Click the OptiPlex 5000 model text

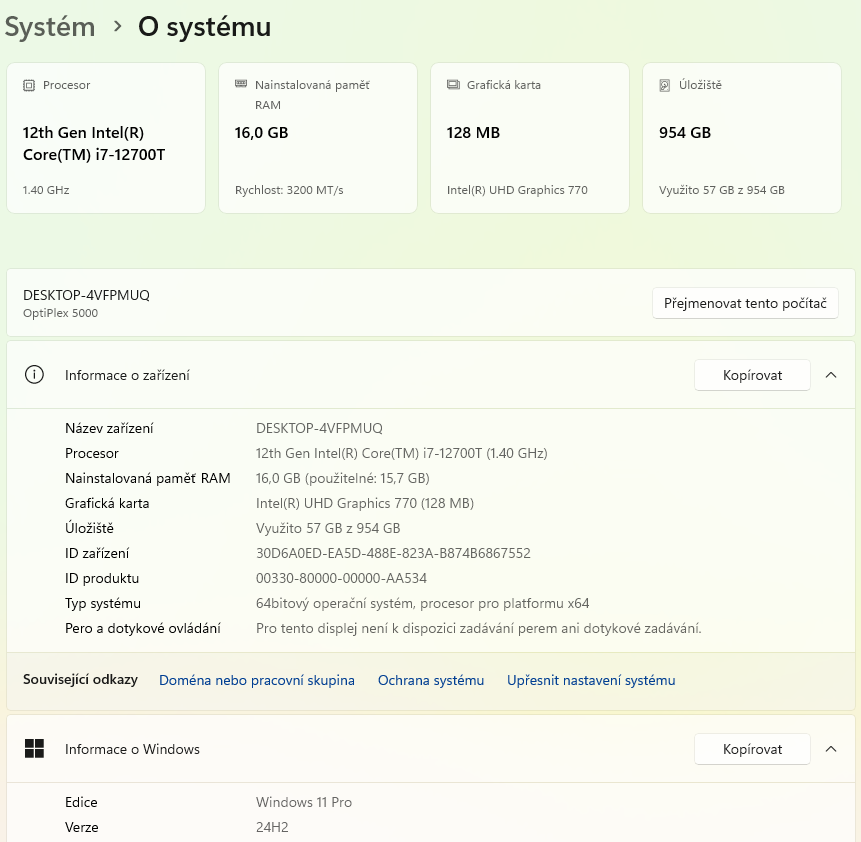tap(60, 313)
